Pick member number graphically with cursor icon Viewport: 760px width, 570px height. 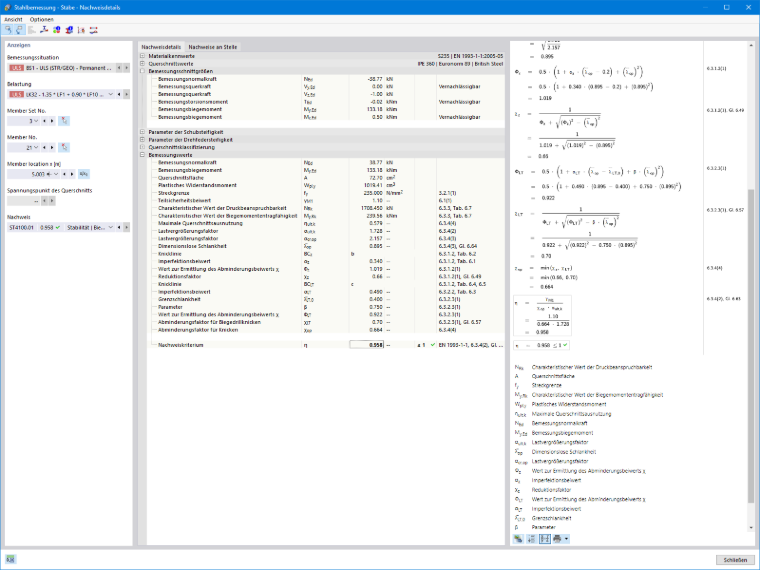click(x=64, y=147)
